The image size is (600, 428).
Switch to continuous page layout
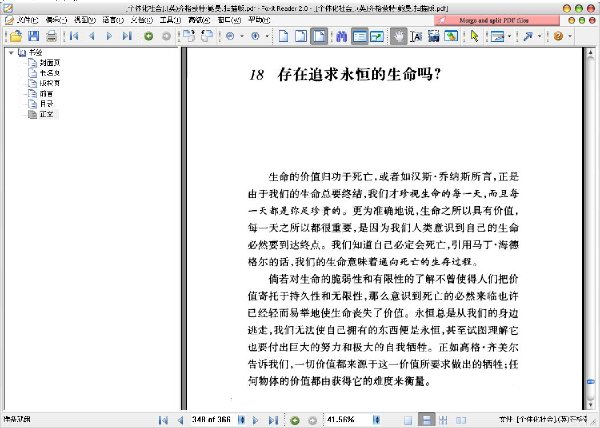(426, 420)
